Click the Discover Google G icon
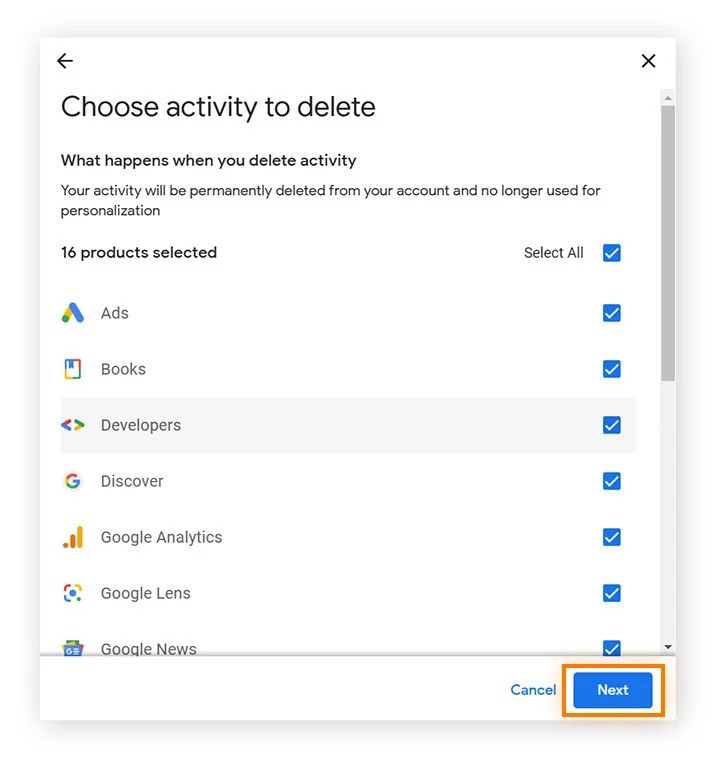 [72, 481]
